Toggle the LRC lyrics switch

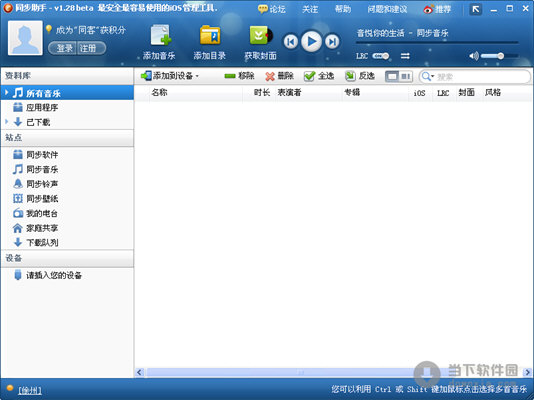point(380,56)
